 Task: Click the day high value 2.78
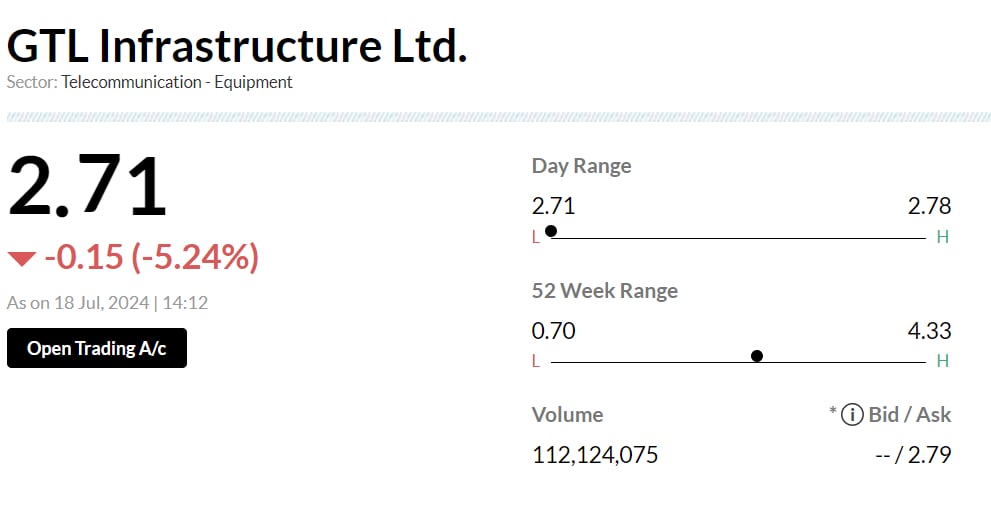929,207
